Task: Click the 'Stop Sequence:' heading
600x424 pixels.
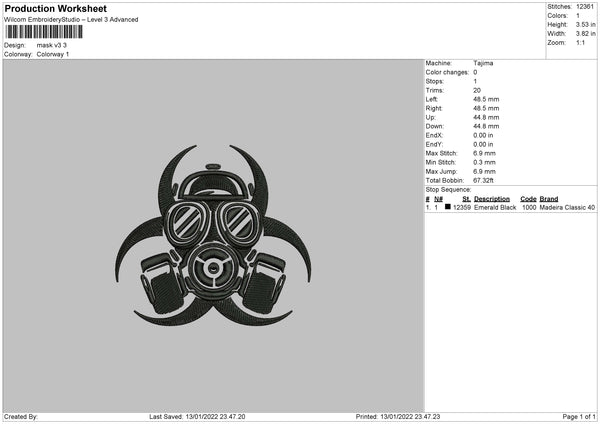Action: pos(448,189)
